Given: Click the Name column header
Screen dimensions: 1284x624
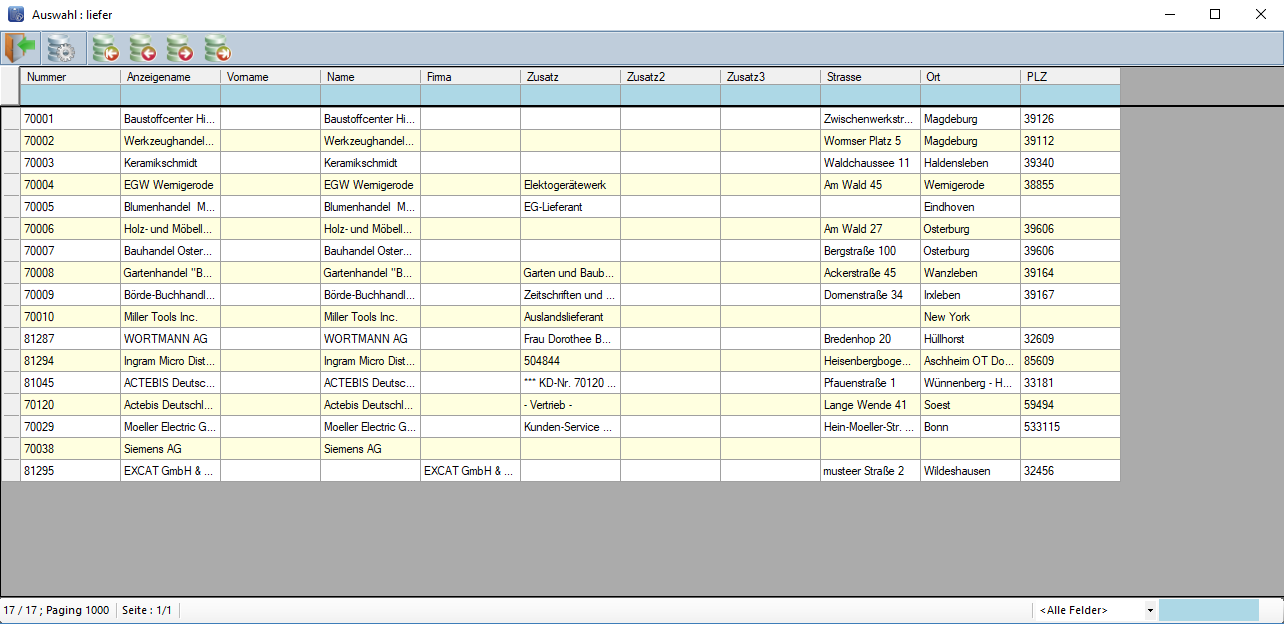Looking at the screenshot, I should pyautogui.click(x=370, y=77).
